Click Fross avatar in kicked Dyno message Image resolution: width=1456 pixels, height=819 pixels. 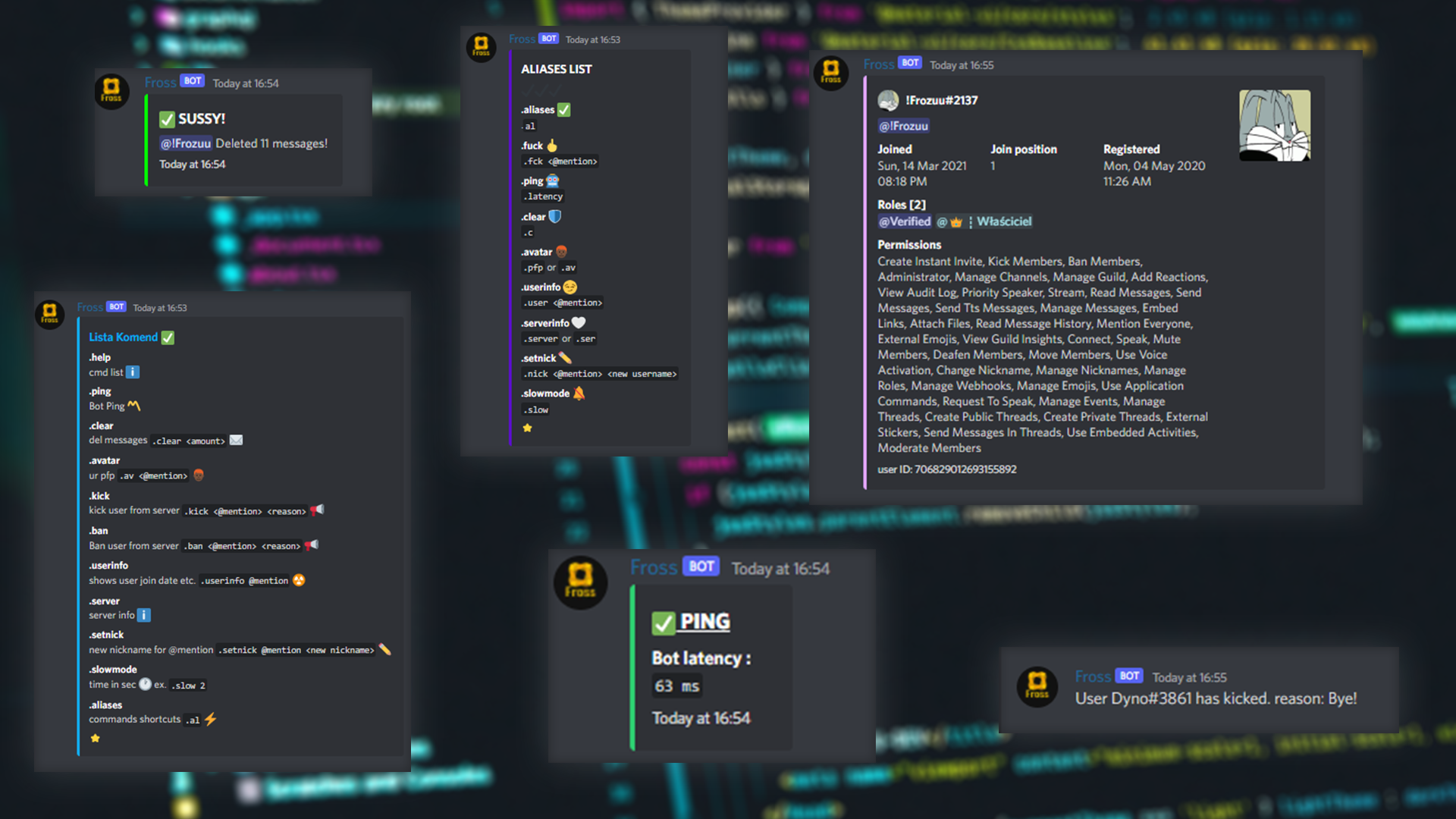pos(1037,686)
